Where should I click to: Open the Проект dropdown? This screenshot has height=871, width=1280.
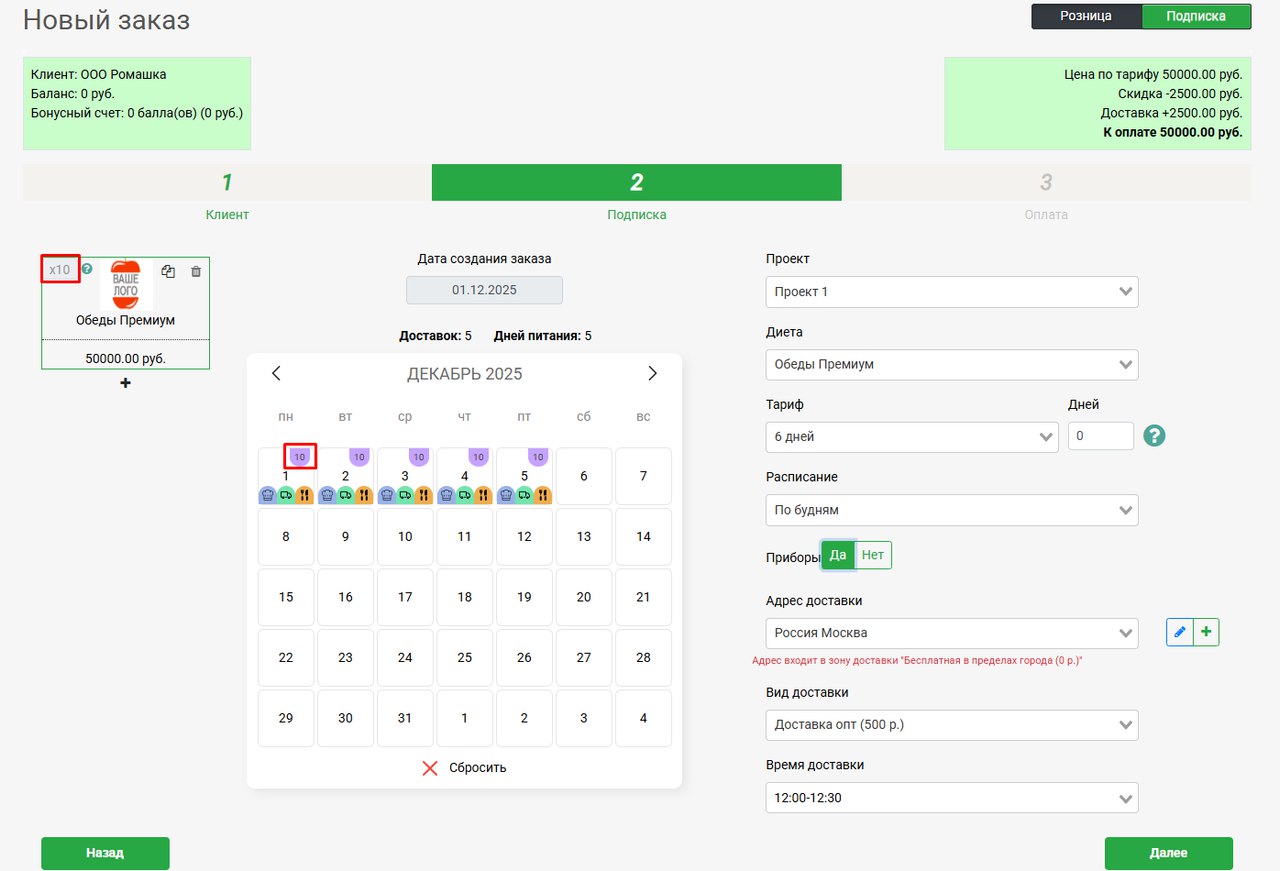coord(951,292)
